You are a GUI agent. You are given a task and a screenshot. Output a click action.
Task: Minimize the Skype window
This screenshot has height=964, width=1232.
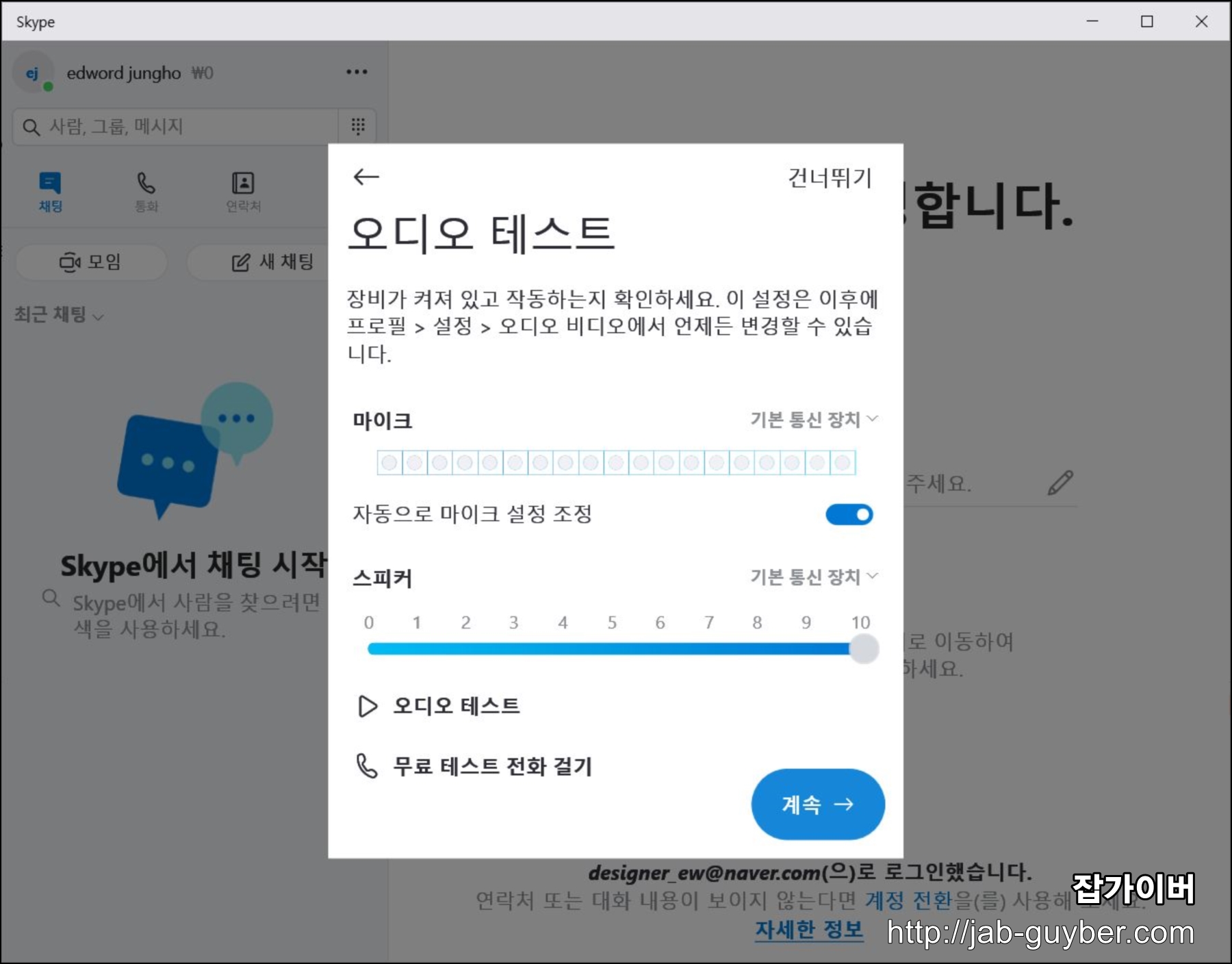(1092, 21)
